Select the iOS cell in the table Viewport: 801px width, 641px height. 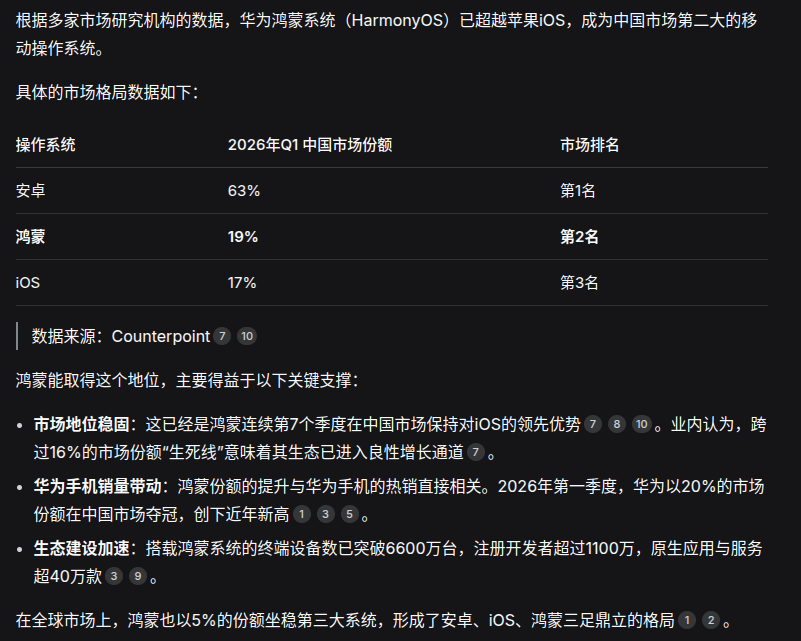(28, 282)
